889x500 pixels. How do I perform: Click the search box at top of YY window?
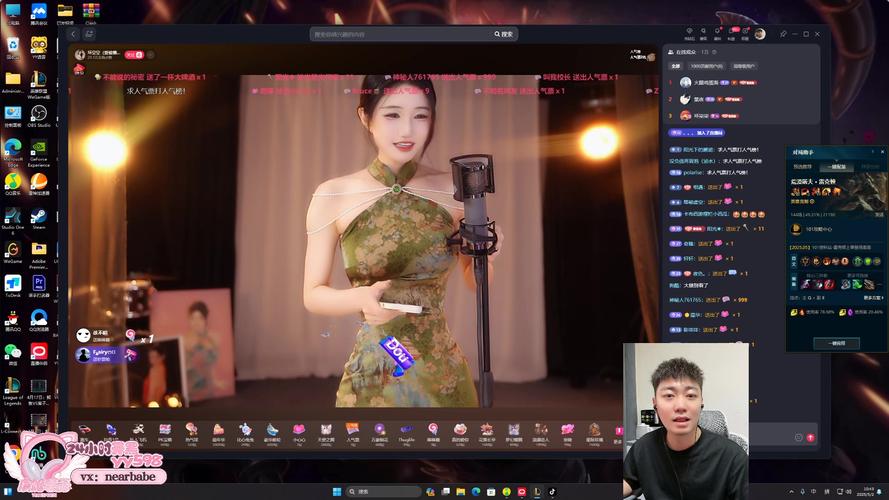[x=400, y=34]
